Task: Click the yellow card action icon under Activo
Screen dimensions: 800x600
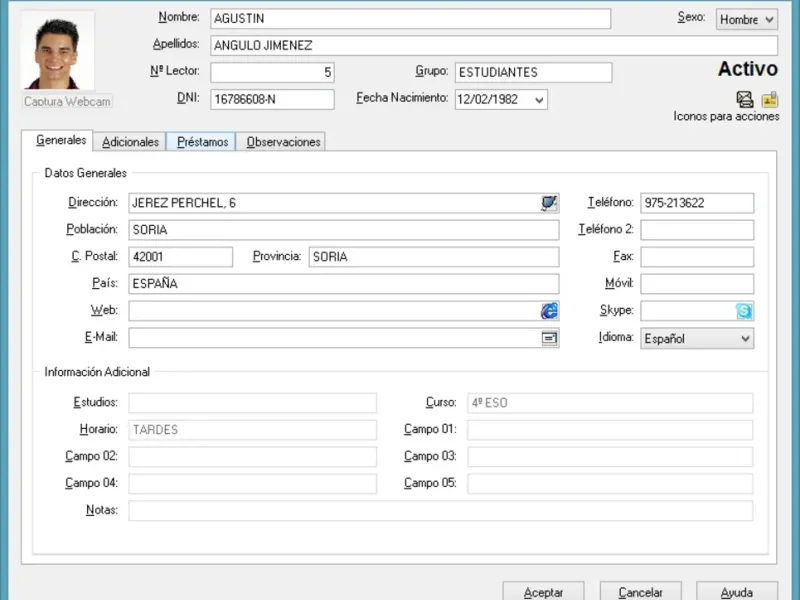Action: 769,99
